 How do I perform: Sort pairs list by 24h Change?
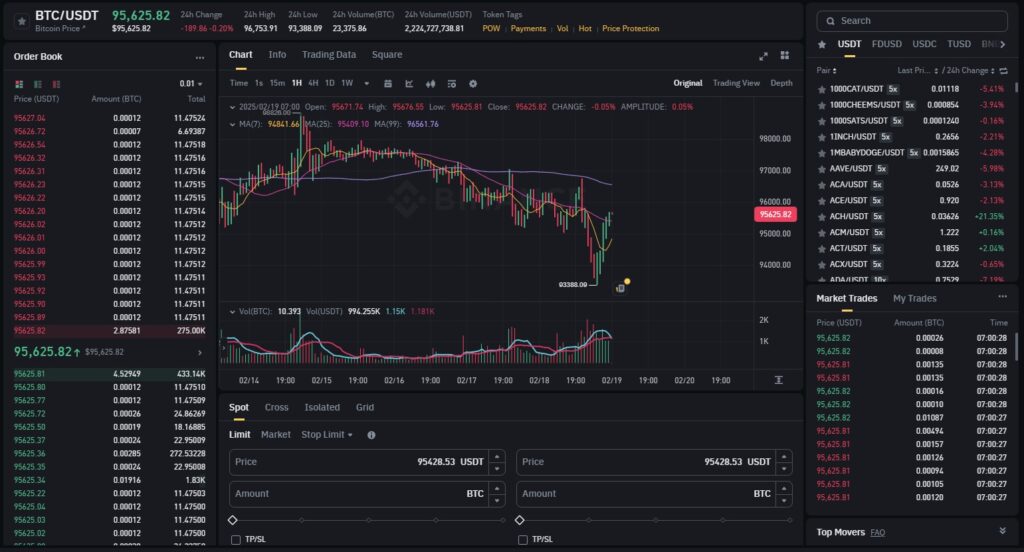969,71
